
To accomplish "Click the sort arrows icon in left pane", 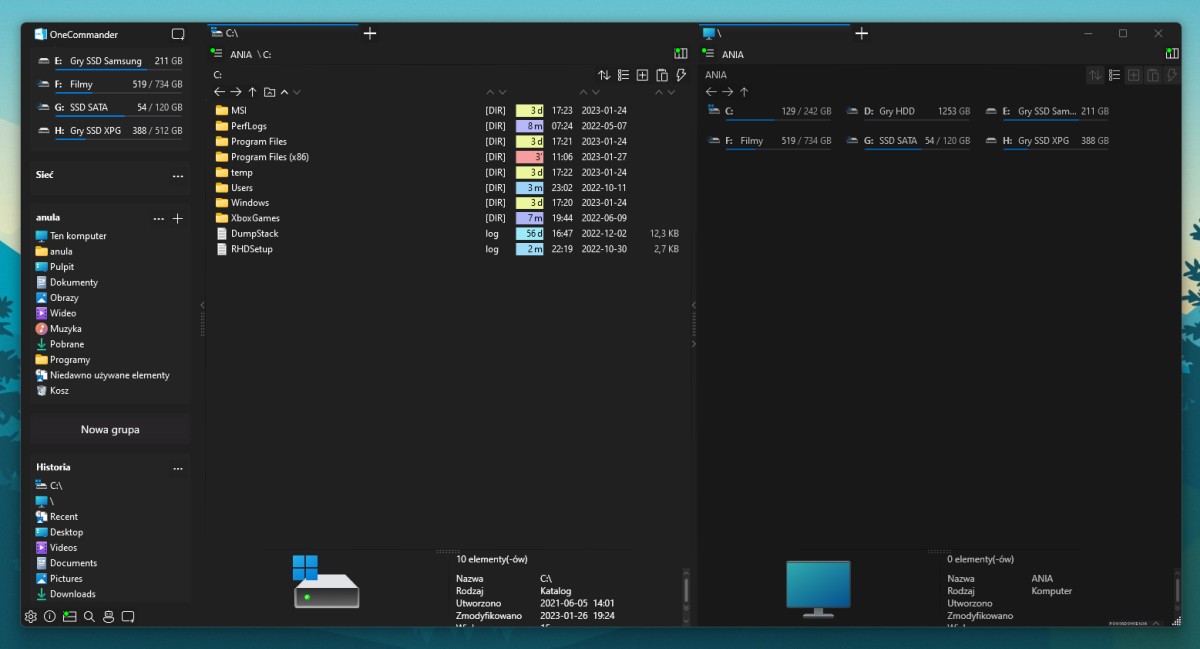I will pos(604,75).
